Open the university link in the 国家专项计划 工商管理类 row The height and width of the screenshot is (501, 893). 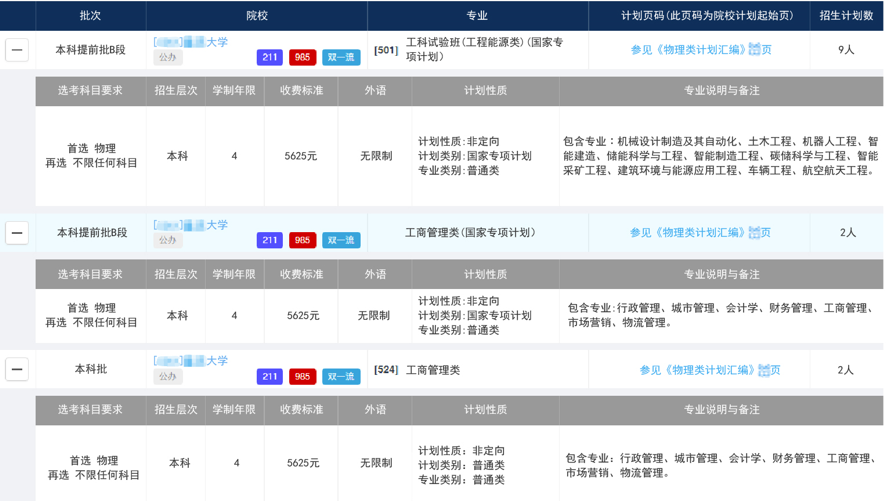click(191, 225)
